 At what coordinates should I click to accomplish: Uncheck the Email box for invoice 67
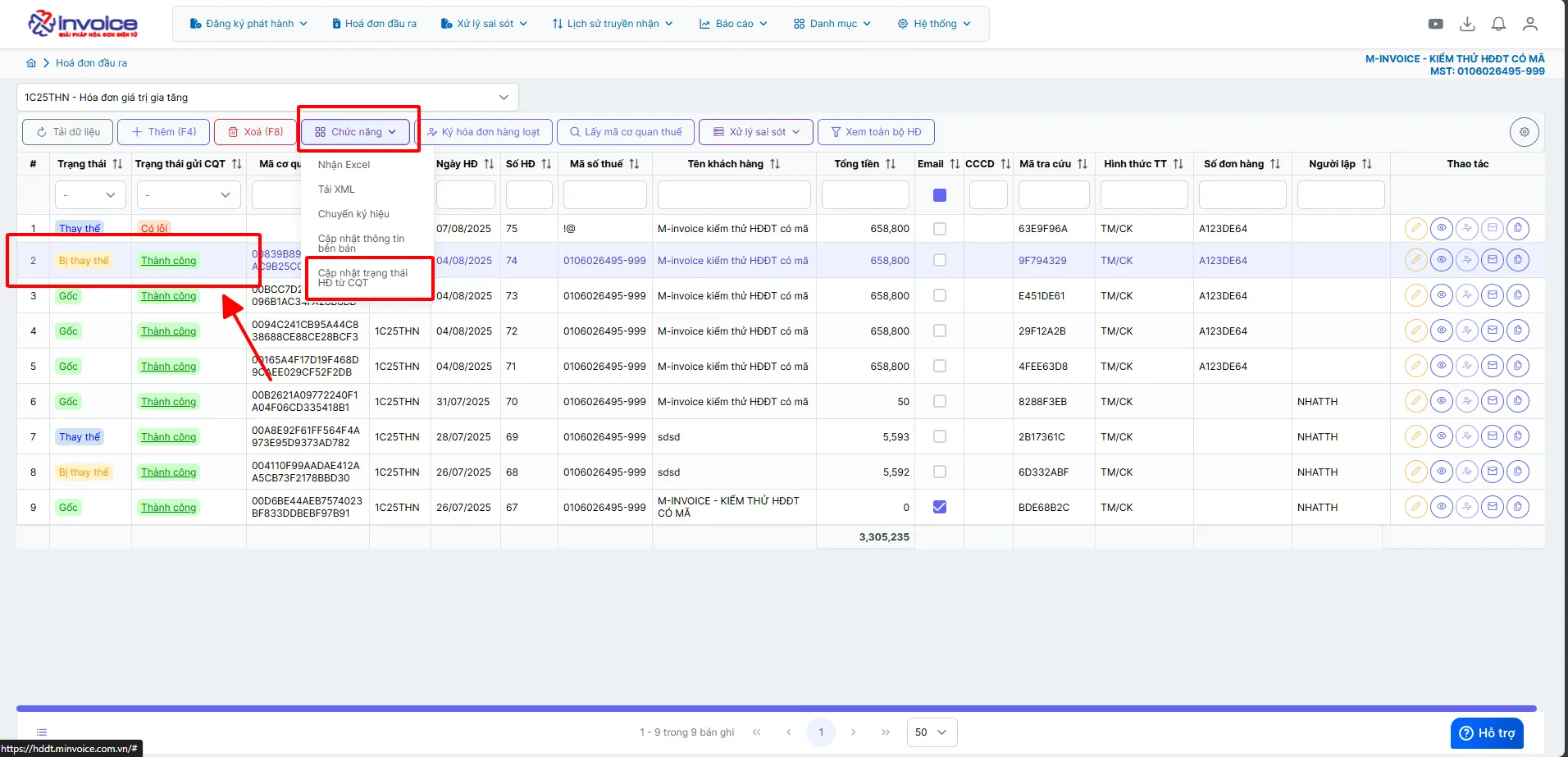click(x=940, y=507)
